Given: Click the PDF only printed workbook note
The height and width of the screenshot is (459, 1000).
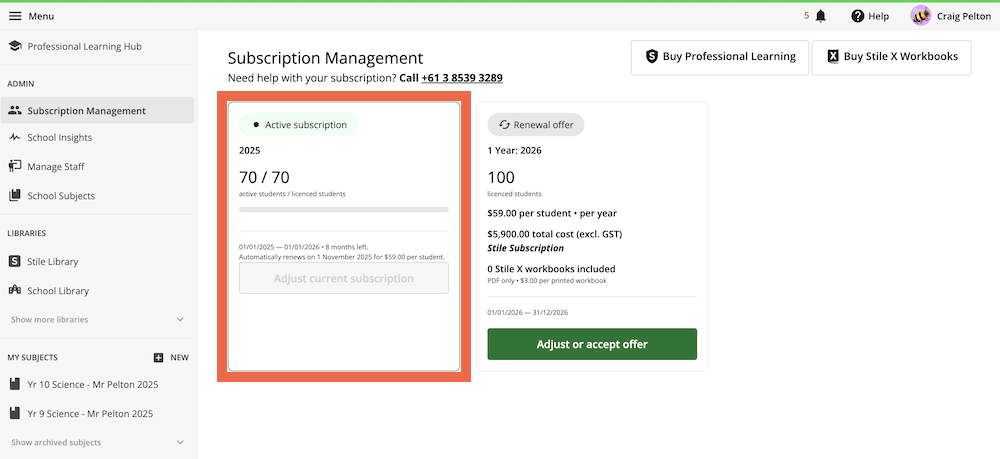Looking at the screenshot, I should click(547, 280).
